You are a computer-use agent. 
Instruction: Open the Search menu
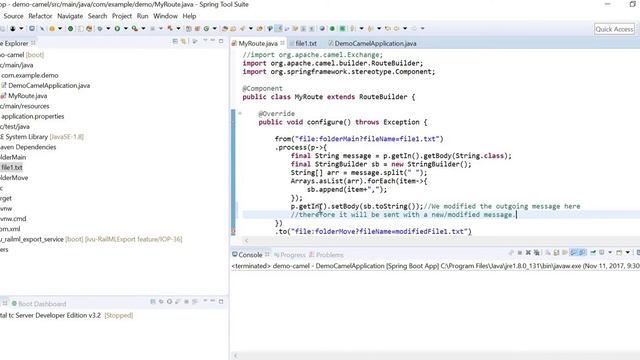(x=97, y=16)
